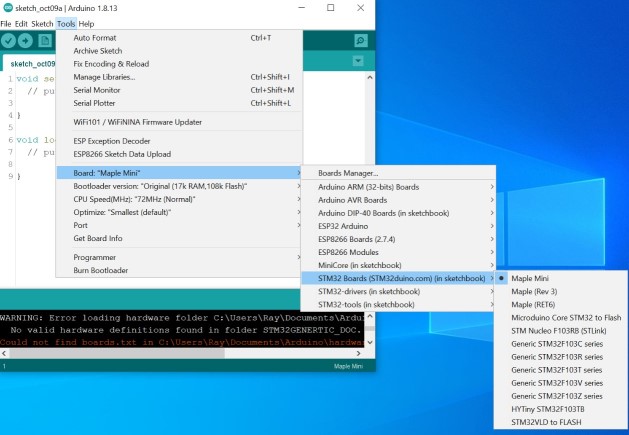Select the Maple Mini radio option

tap(560, 278)
